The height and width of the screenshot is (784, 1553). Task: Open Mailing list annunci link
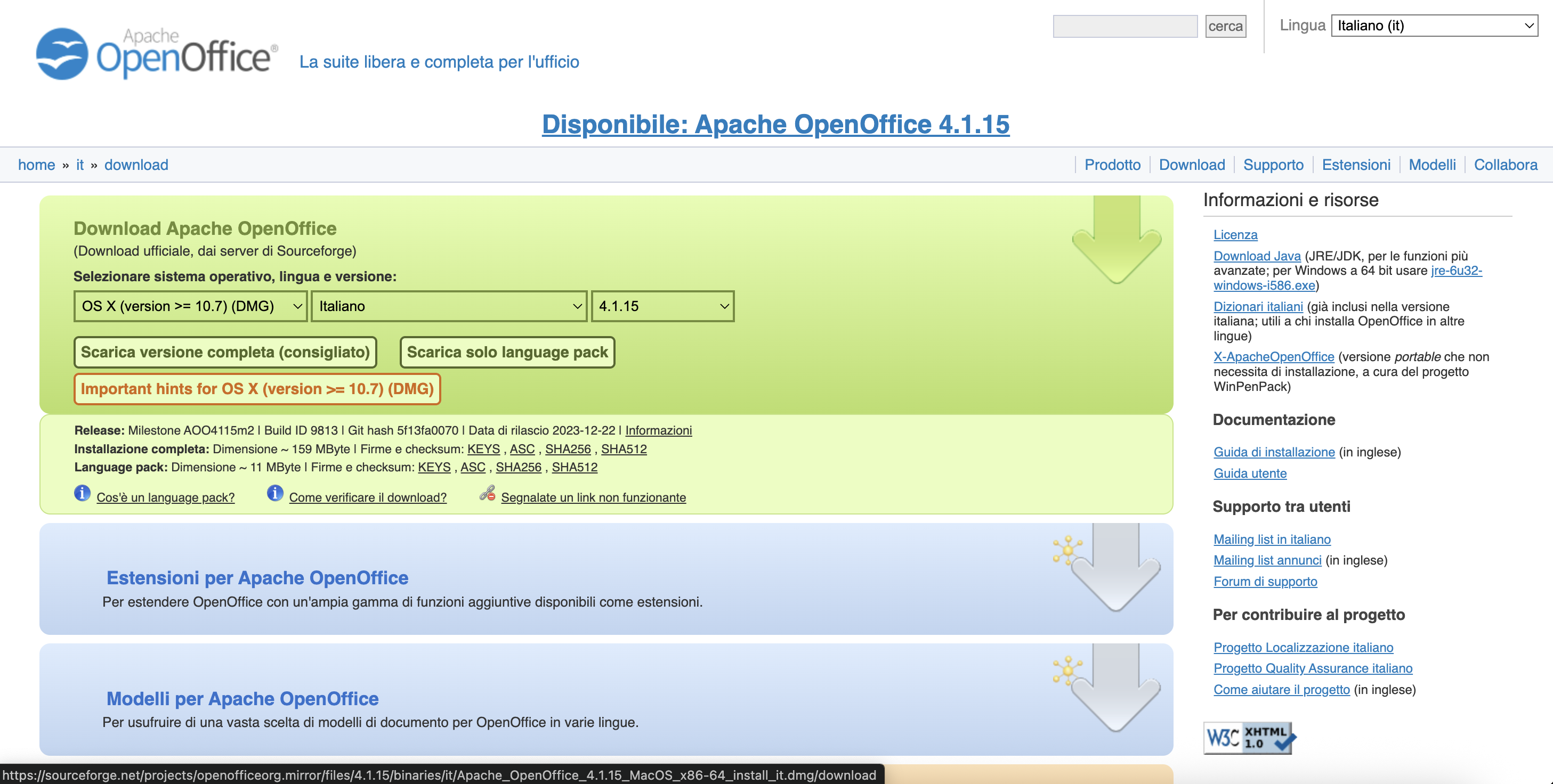pyautogui.click(x=1267, y=560)
